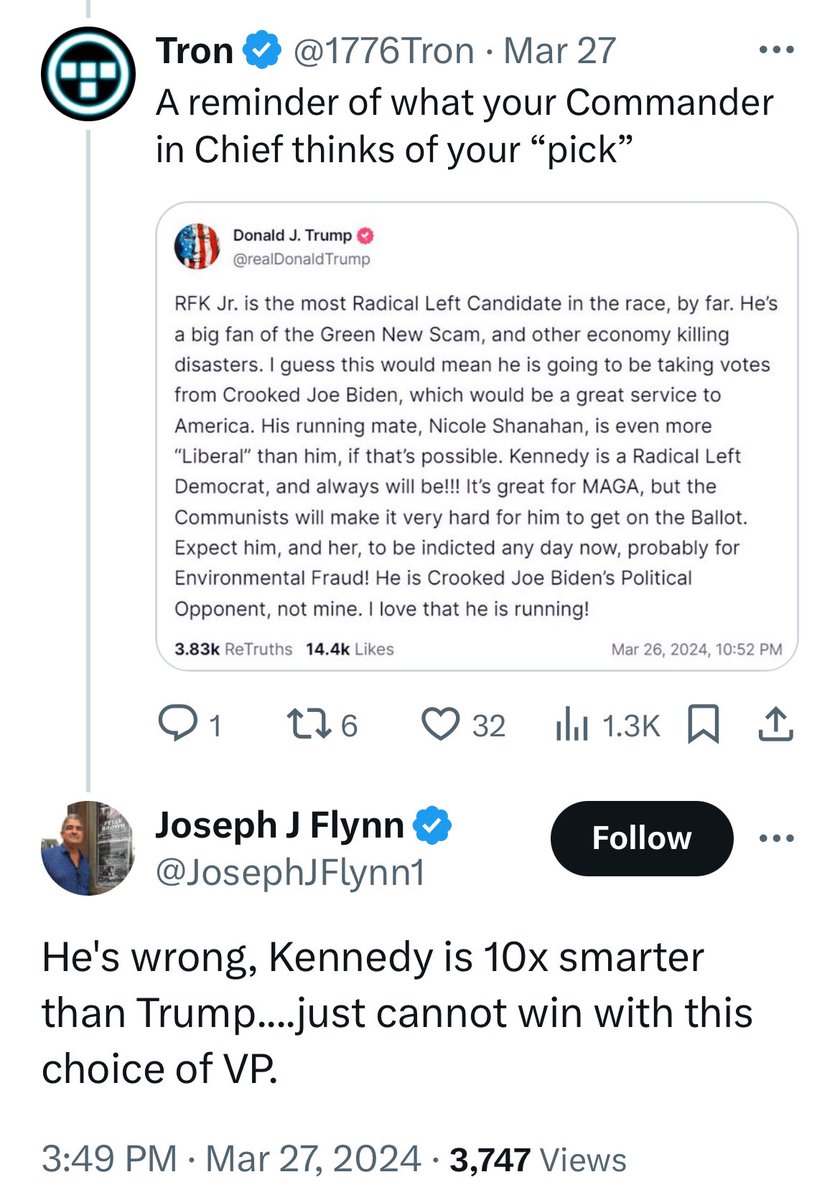Share Tron's tweet via the share icon

coord(777,725)
